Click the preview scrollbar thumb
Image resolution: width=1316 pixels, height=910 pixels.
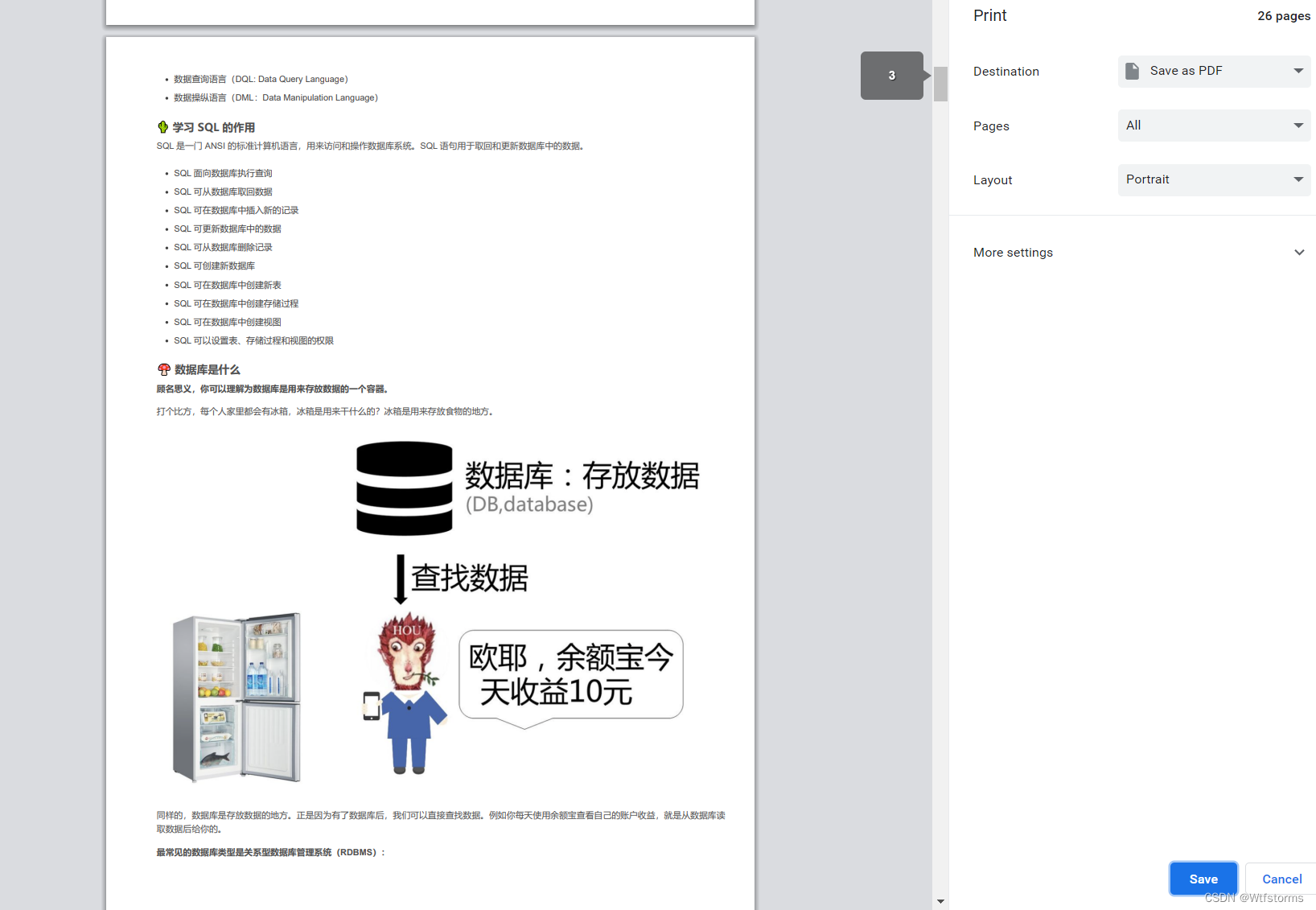940,84
